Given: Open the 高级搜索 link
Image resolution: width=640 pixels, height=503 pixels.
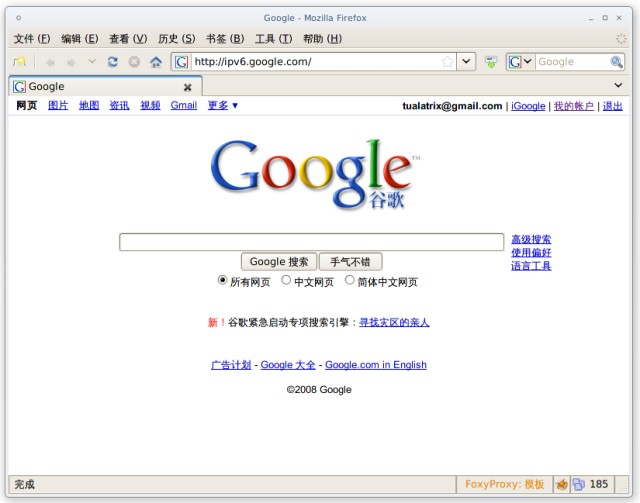Looking at the screenshot, I should coord(531,239).
